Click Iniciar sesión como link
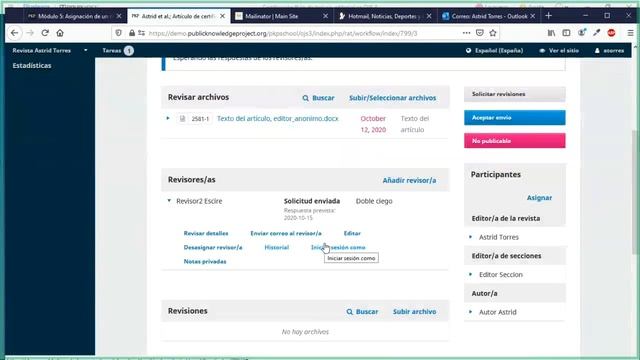This screenshot has width=640, height=360. [x=338, y=247]
